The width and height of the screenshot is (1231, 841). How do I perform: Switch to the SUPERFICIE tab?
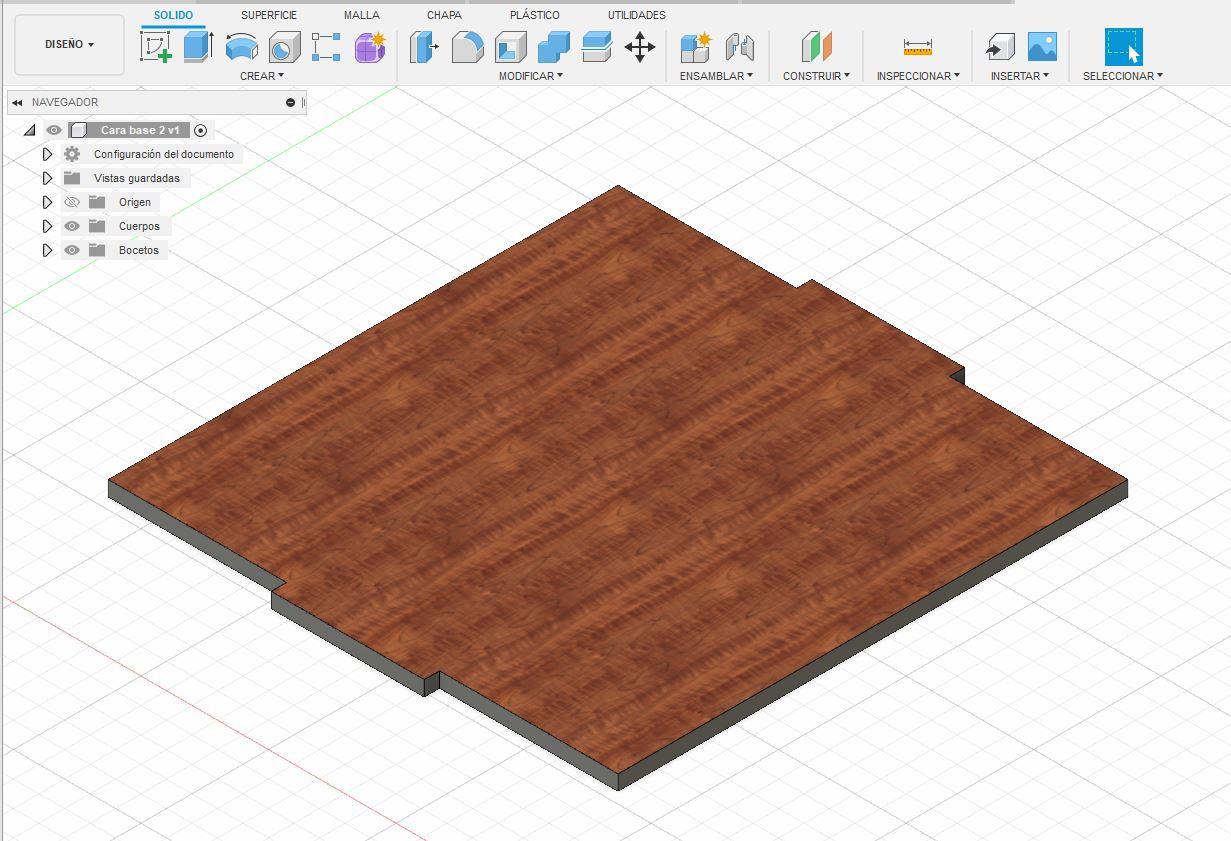[269, 15]
